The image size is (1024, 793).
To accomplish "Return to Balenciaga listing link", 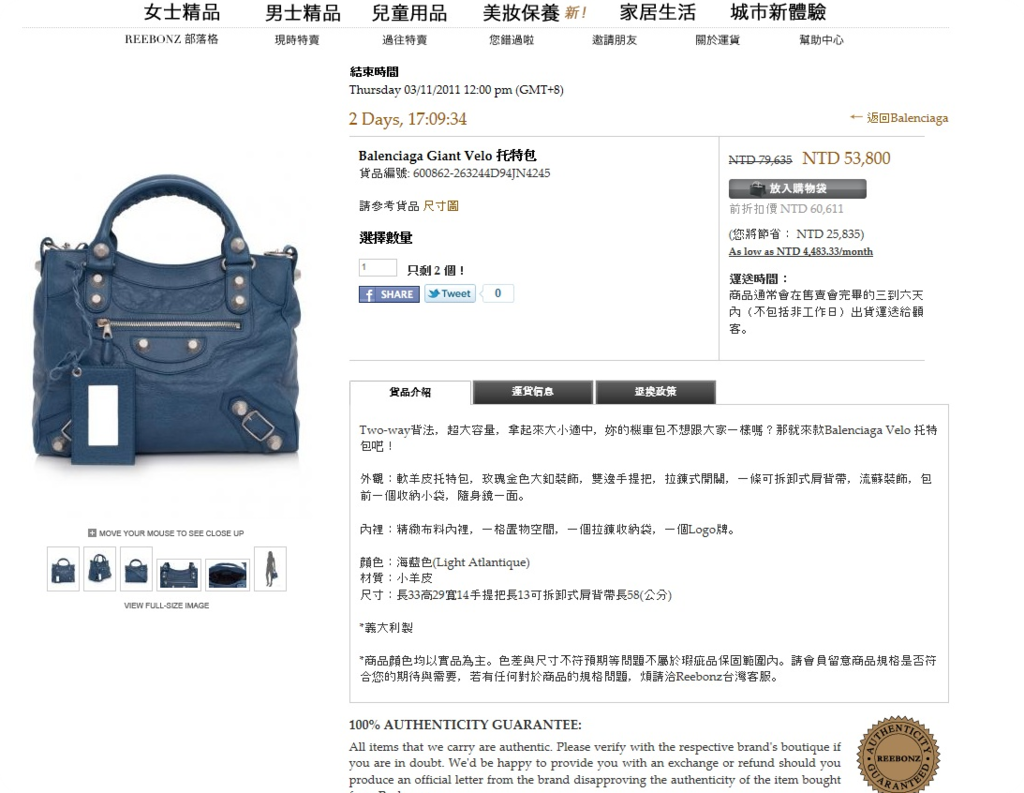I will click(x=899, y=118).
